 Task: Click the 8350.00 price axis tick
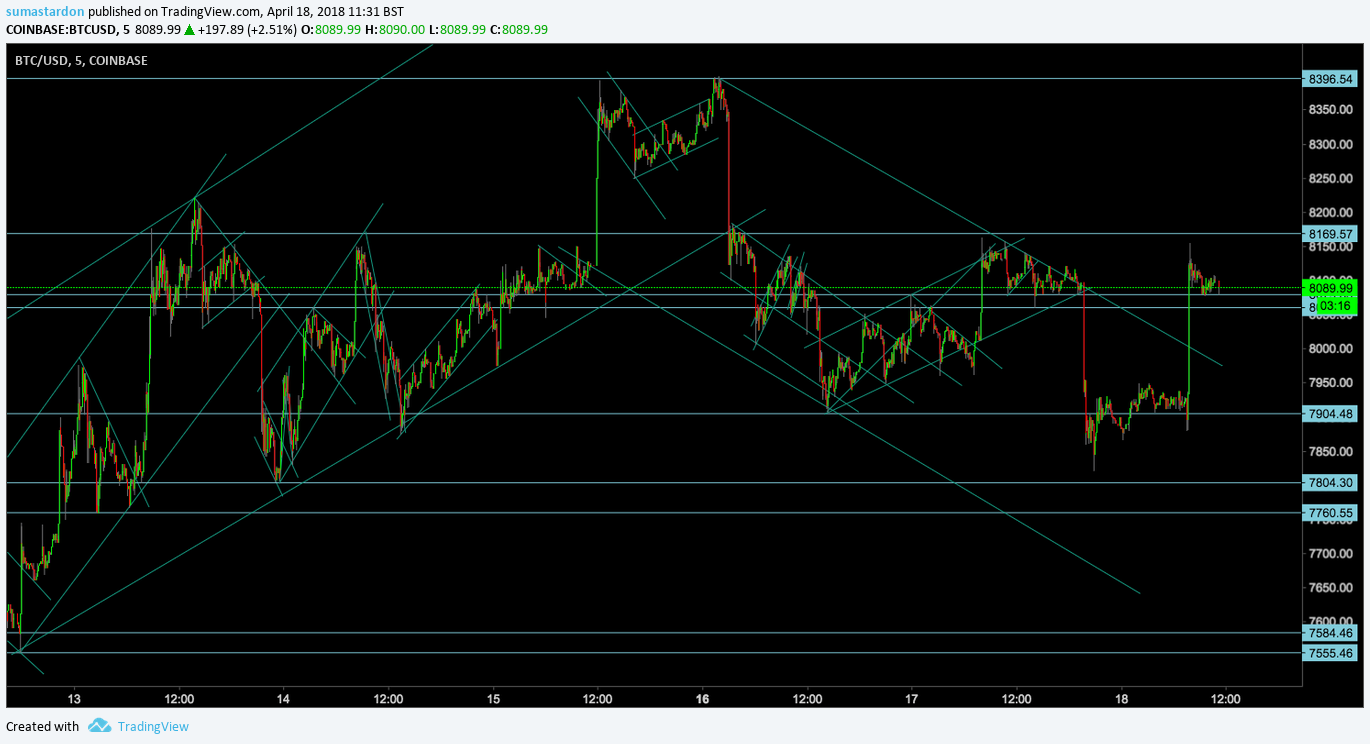pos(1330,109)
